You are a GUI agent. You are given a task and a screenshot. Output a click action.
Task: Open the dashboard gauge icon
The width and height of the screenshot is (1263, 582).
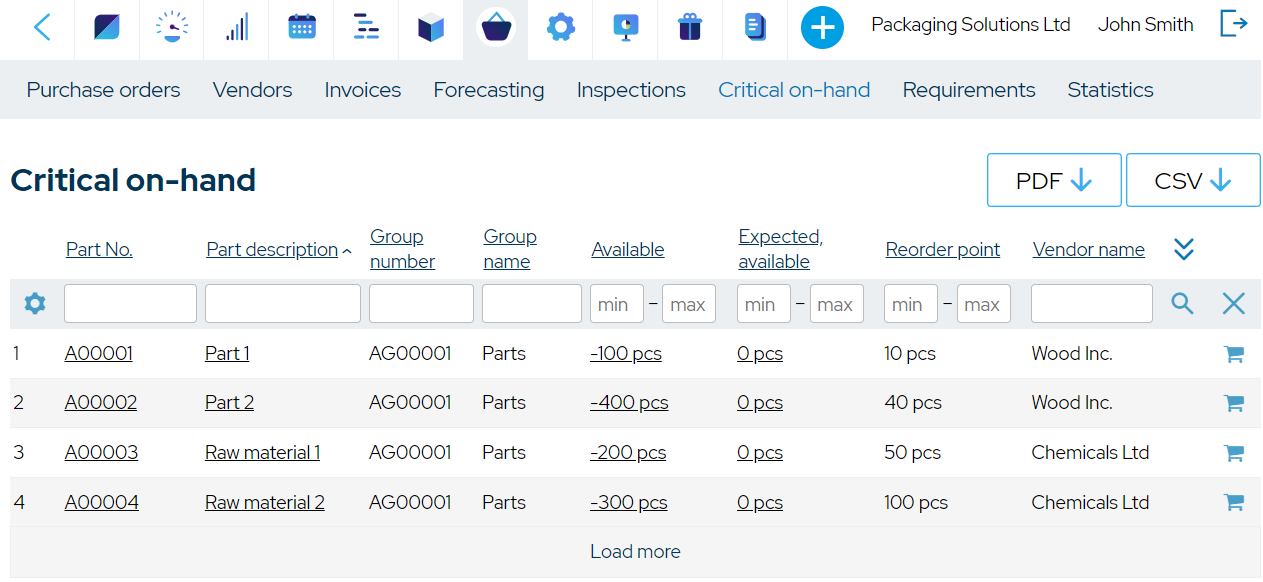(x=171, y=28)
